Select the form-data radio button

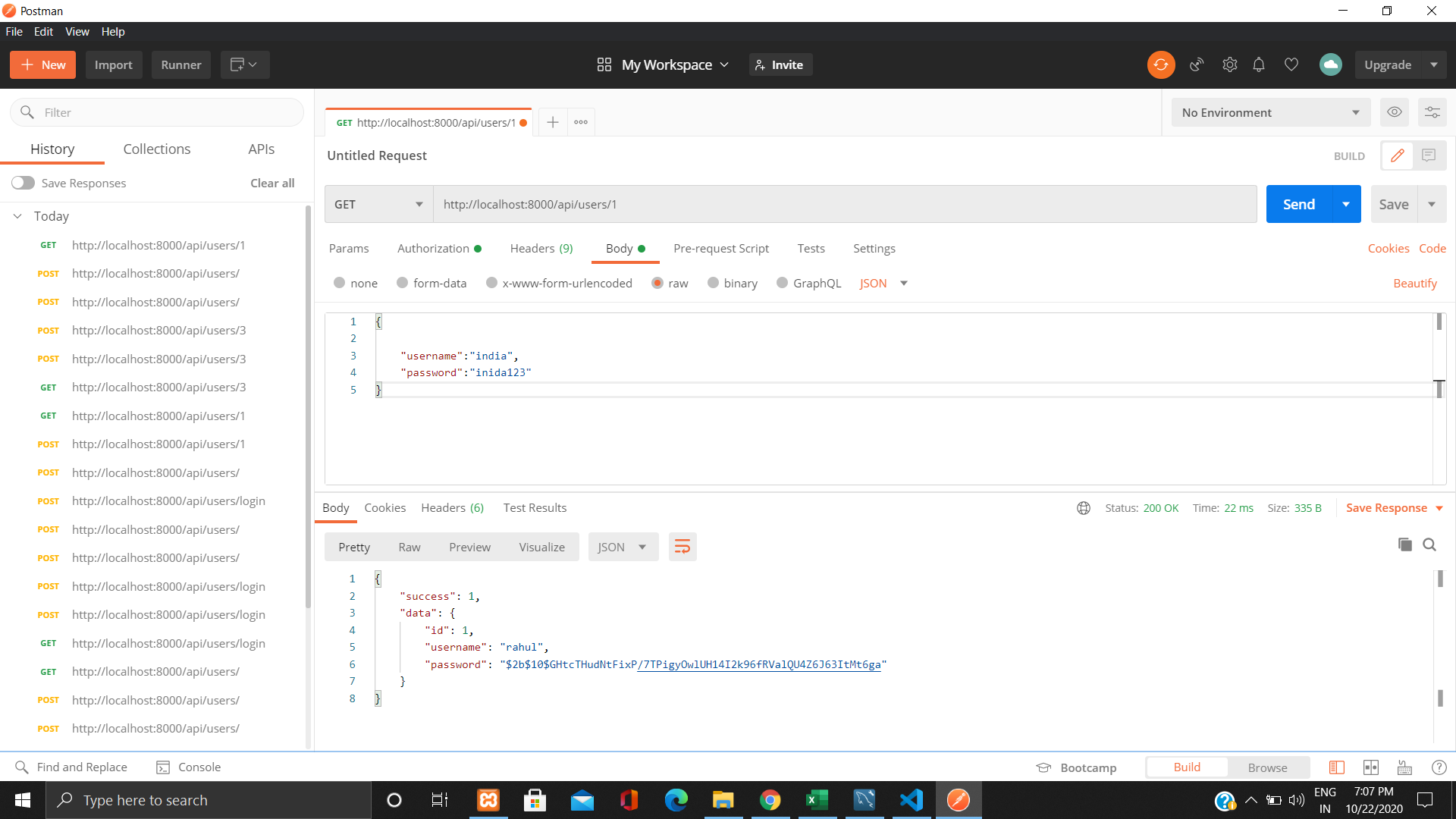tap(403, 283)
